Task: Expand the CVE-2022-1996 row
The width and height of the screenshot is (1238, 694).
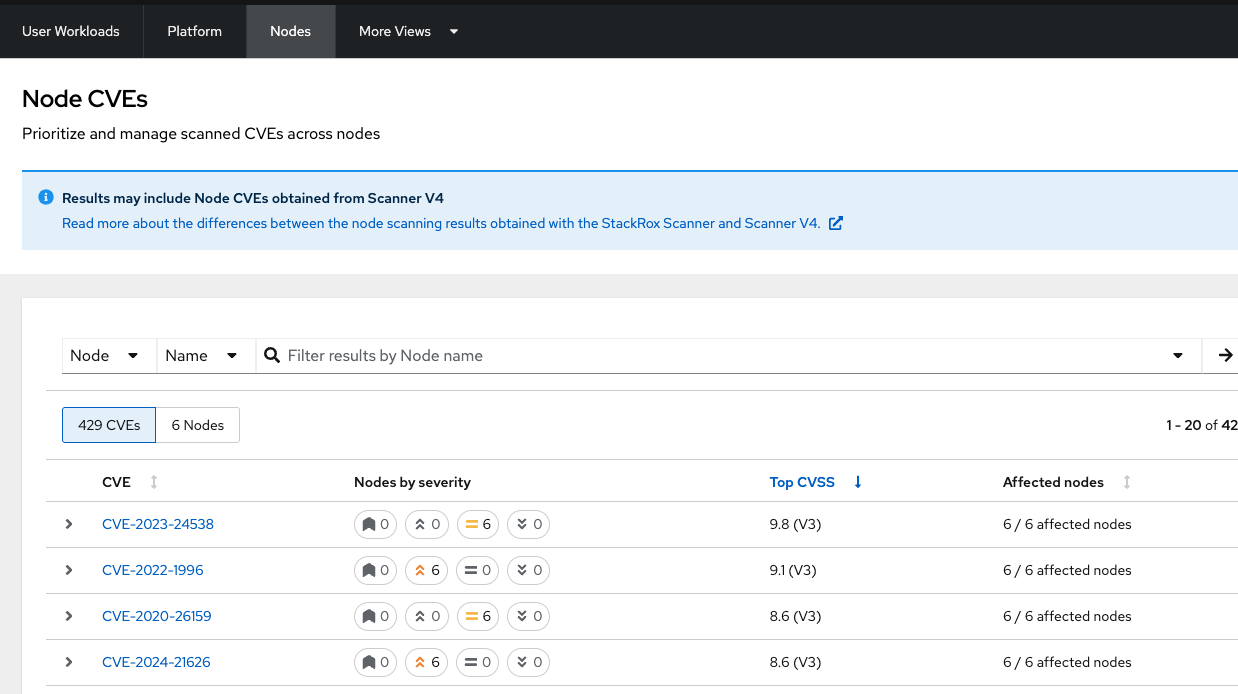Action: coord(69,570)
